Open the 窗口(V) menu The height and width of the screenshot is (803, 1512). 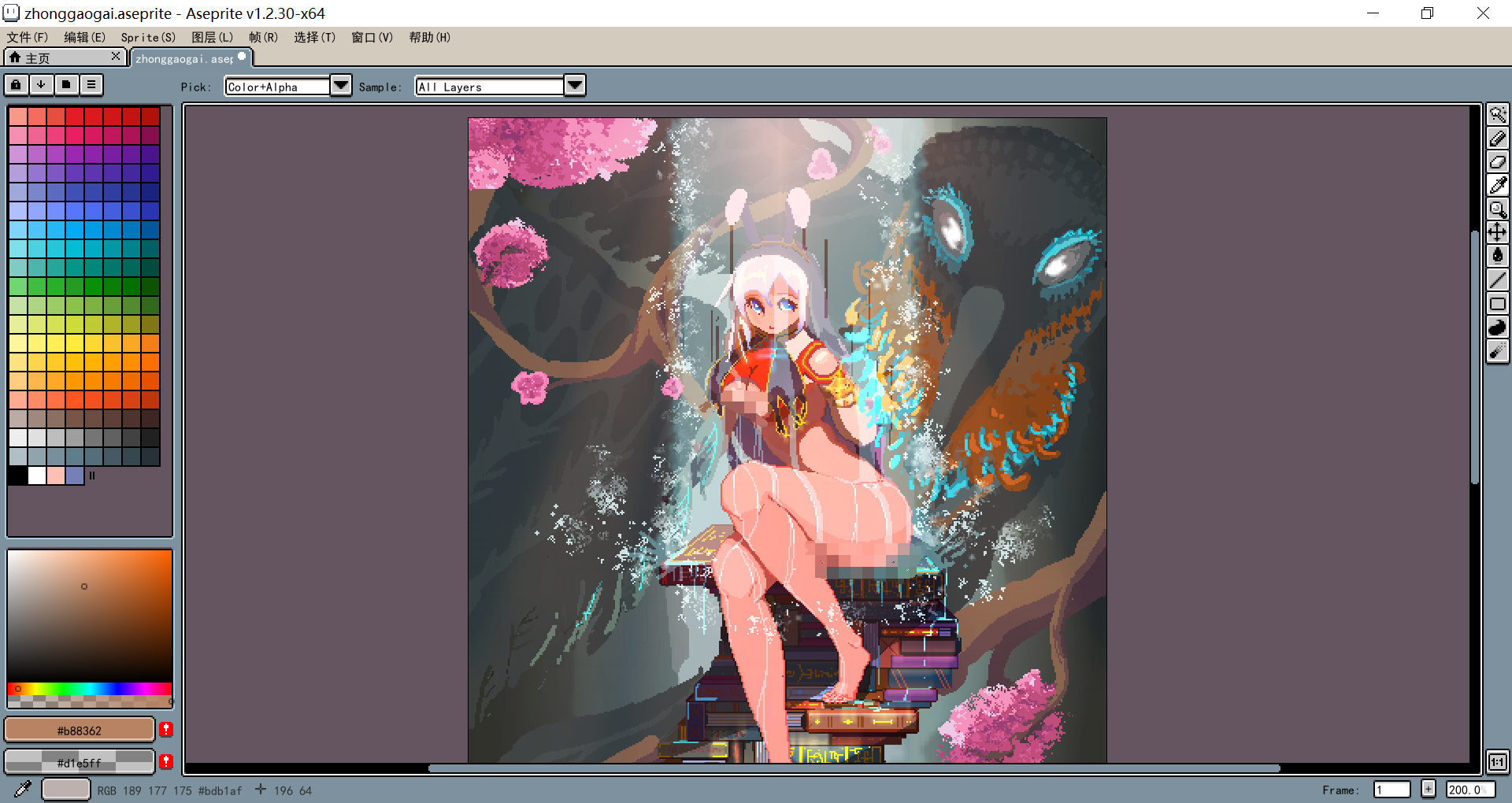(x=372, y=37)
